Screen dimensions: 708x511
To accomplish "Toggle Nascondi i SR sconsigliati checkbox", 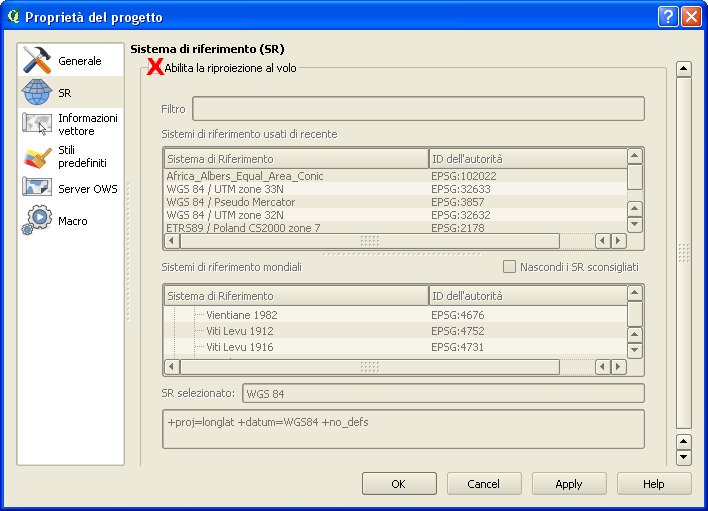I will click(510, 267).
